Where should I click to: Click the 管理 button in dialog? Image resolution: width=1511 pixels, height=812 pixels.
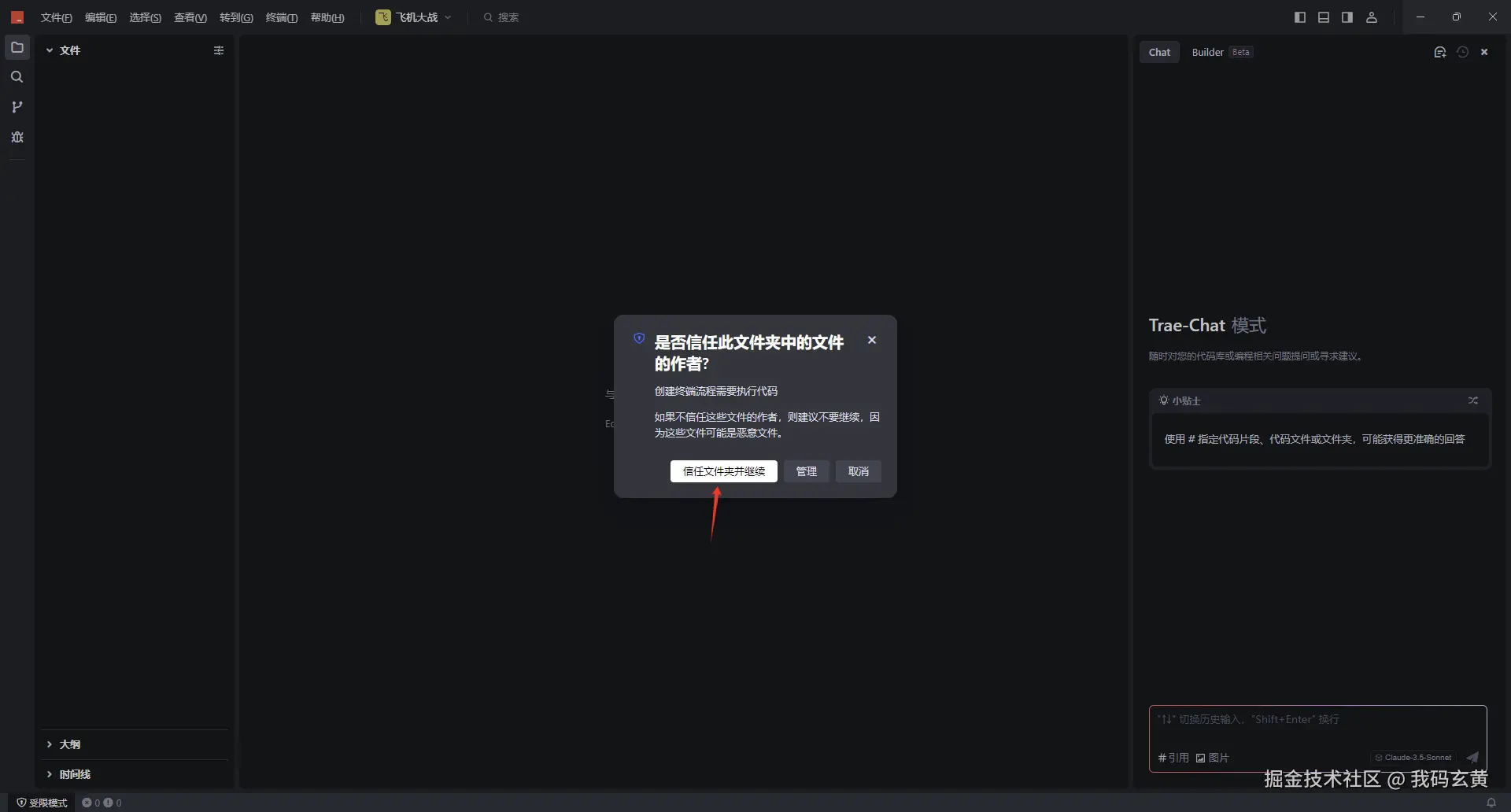click(806, 471)
